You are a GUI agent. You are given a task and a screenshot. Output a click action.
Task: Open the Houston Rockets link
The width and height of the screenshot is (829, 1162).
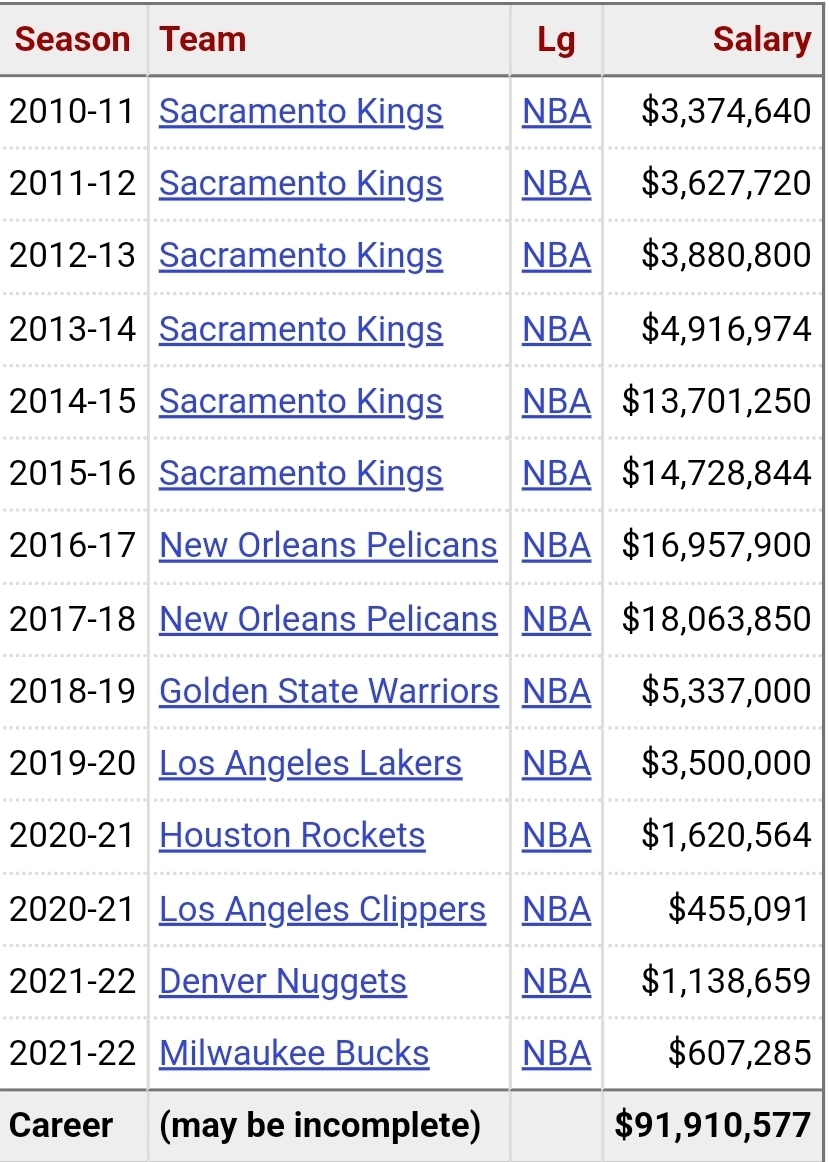(x=292, y=835)
